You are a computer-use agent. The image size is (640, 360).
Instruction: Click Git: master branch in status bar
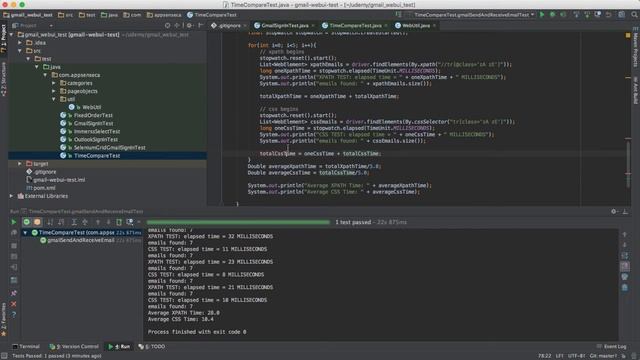pyautogui.click(x=604, y=356)
